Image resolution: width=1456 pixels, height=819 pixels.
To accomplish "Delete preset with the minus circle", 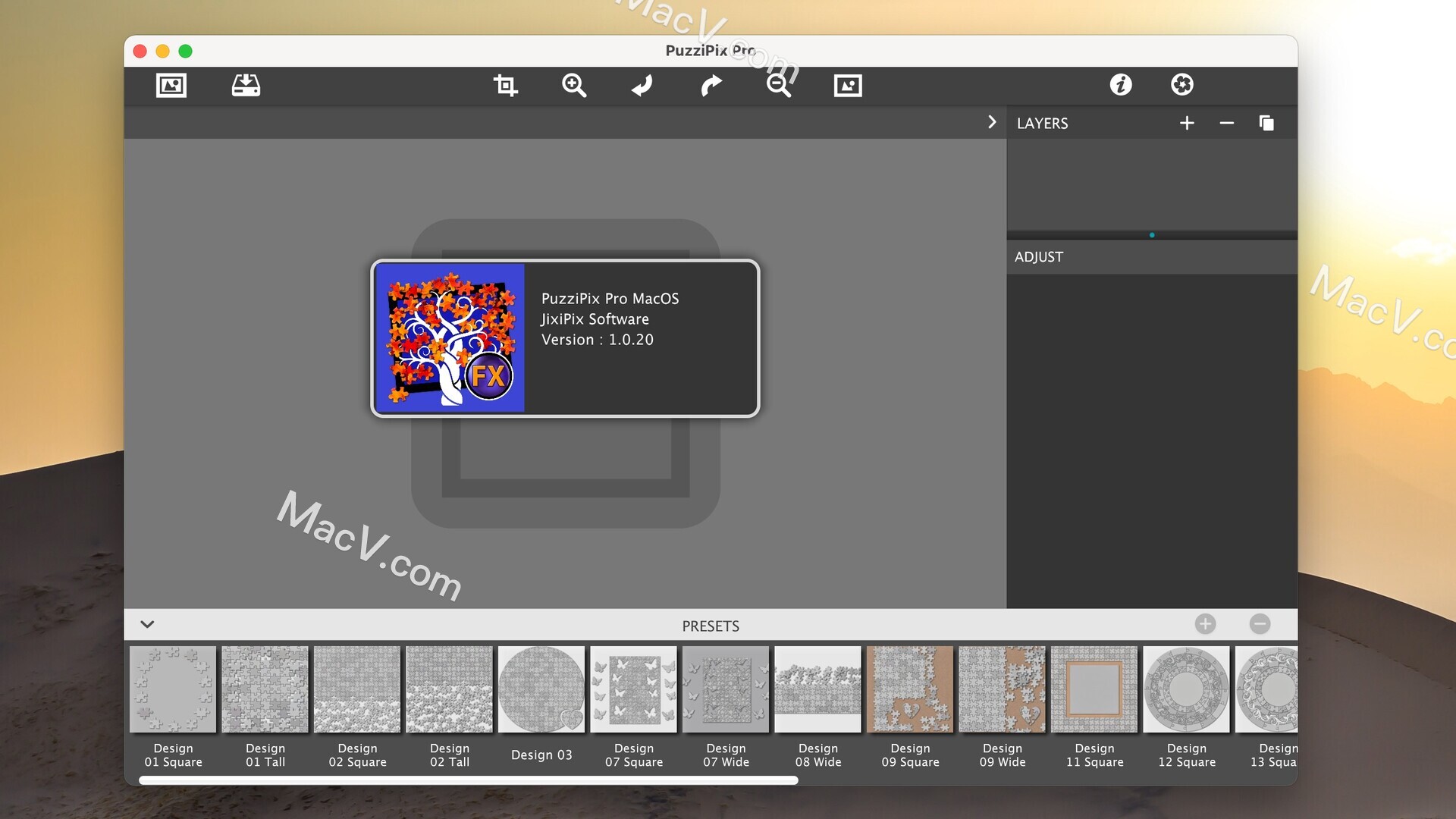I will 1260,624.
